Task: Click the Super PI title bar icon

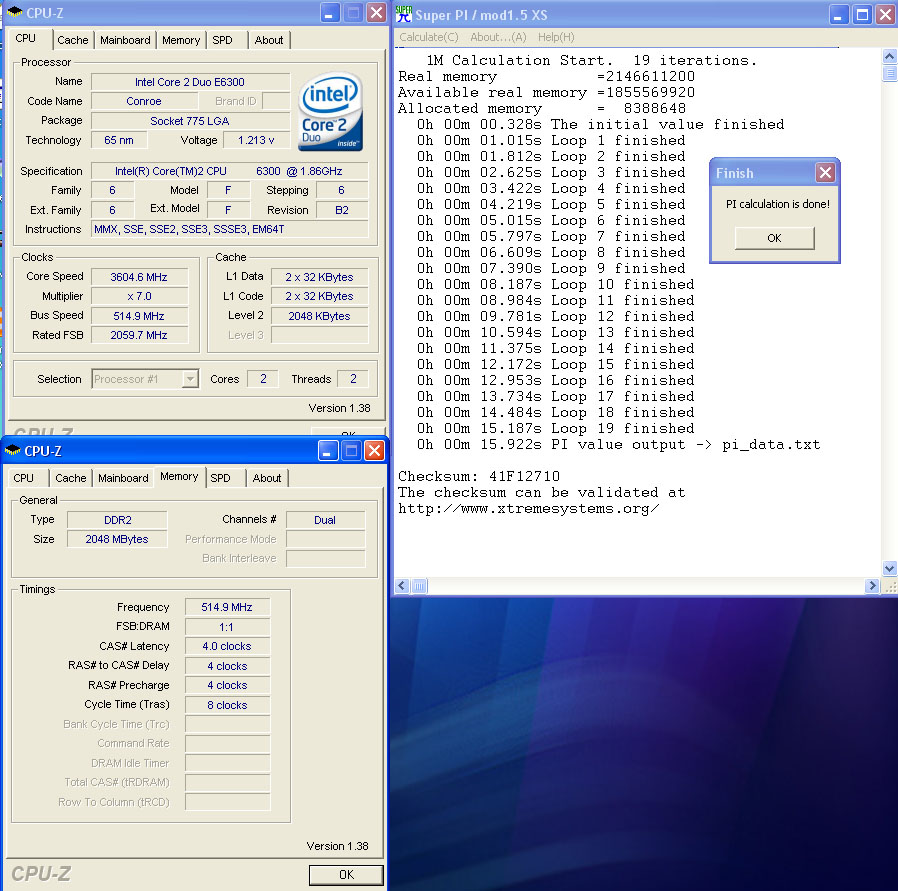Action: coord(404,14)
